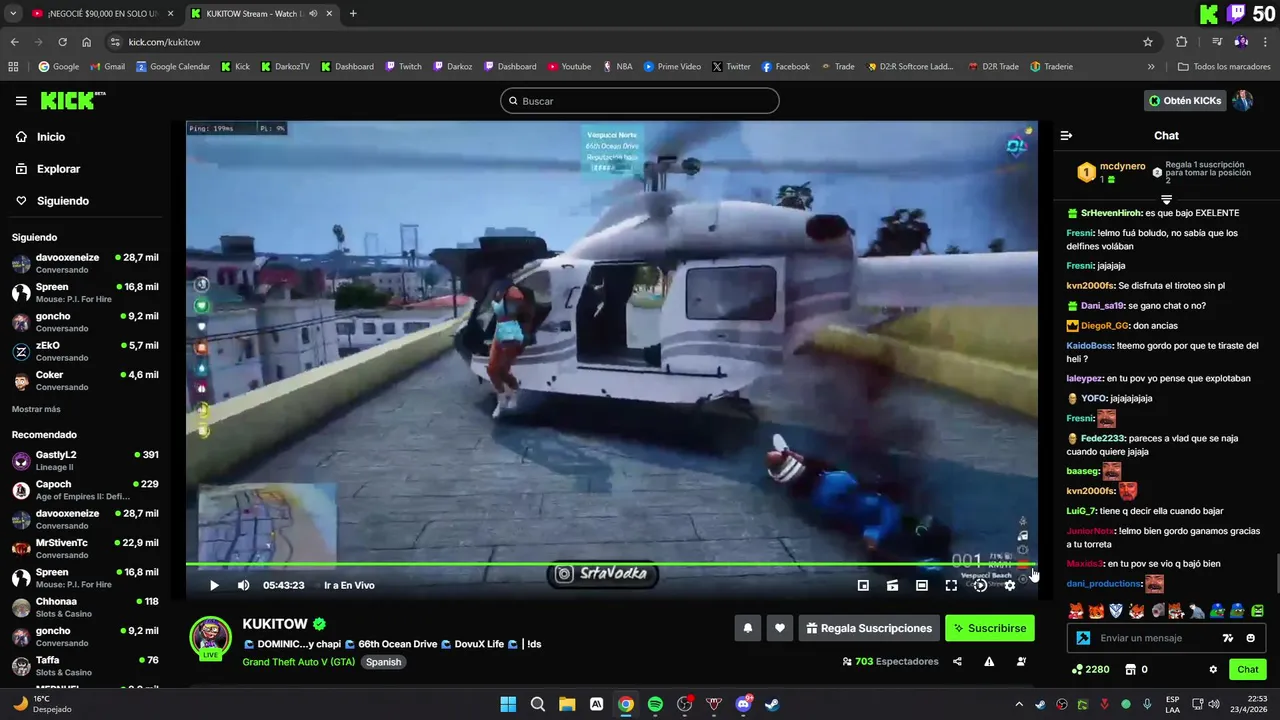Viewport: 1280px width, 720px height.
Task: Click the green Suscribirse button
Action: (990, 628)
